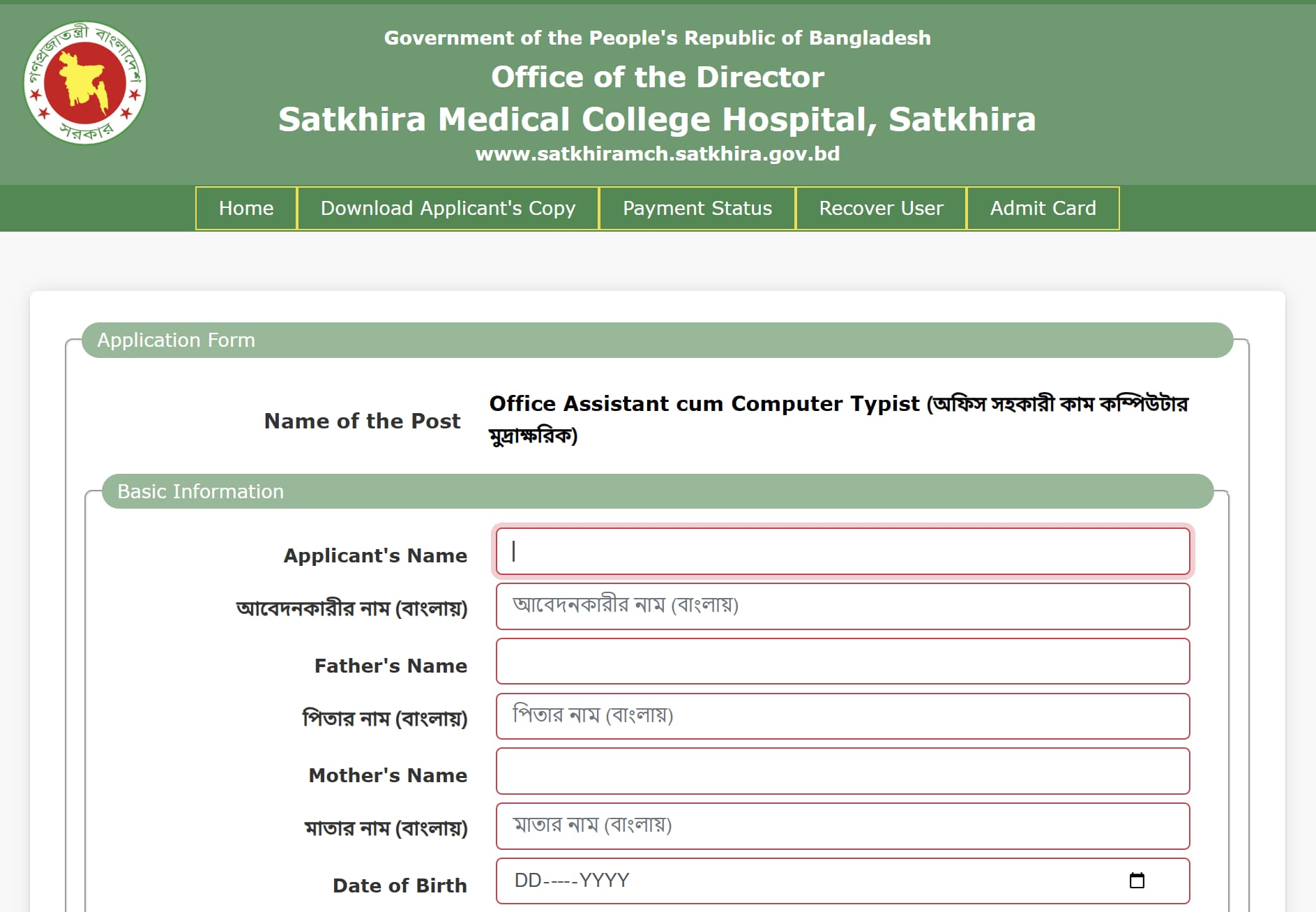Go to the Home page
Viewport: 1316px width, 912px height.
(246, 208)
